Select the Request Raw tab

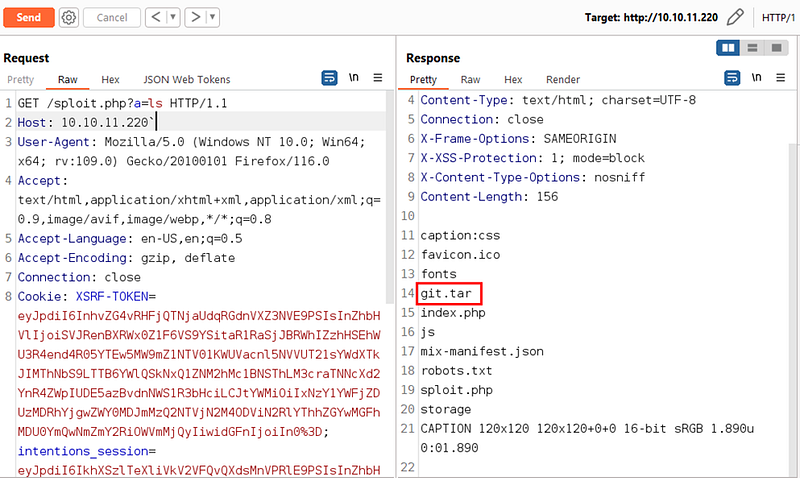(x=67, y=80)
